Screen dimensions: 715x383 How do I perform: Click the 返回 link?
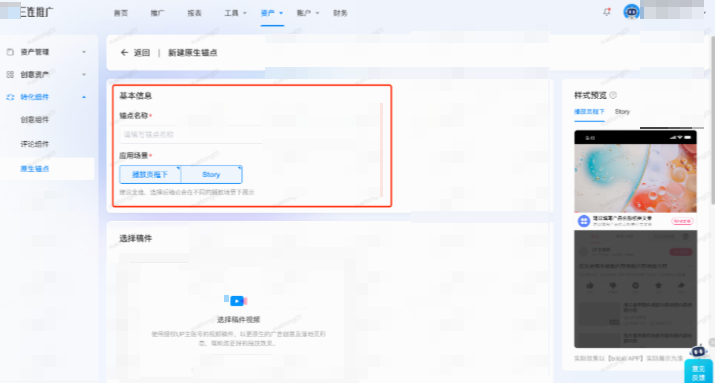coord(142,52)
